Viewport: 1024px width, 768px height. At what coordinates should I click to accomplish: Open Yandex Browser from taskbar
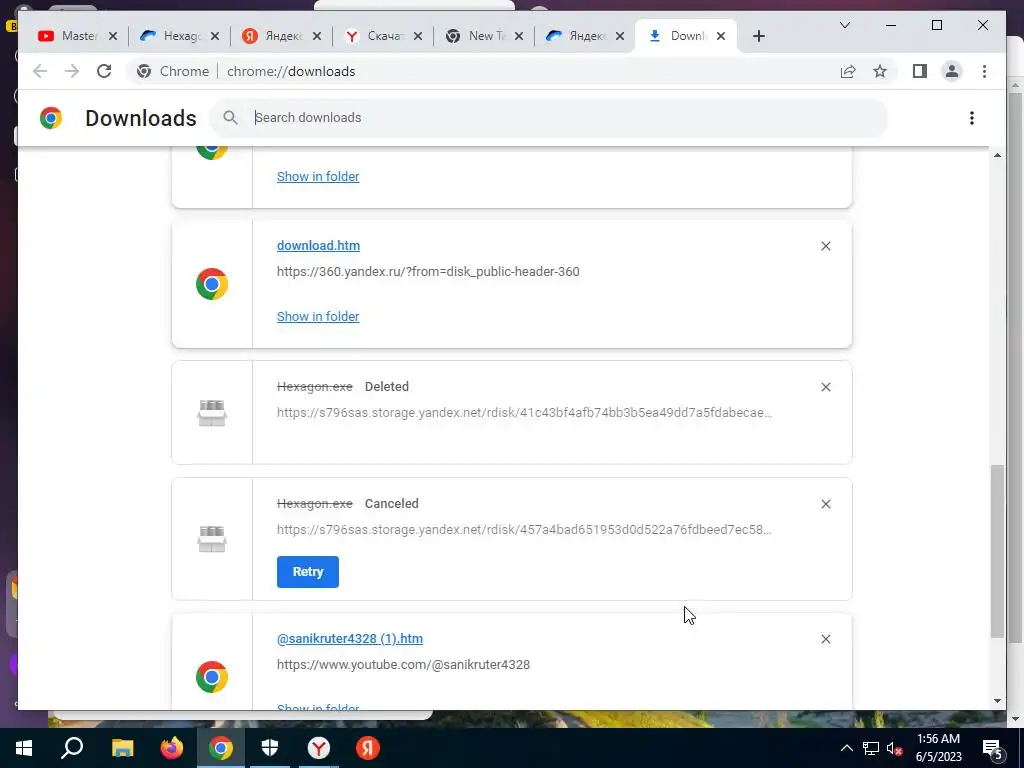319,748
